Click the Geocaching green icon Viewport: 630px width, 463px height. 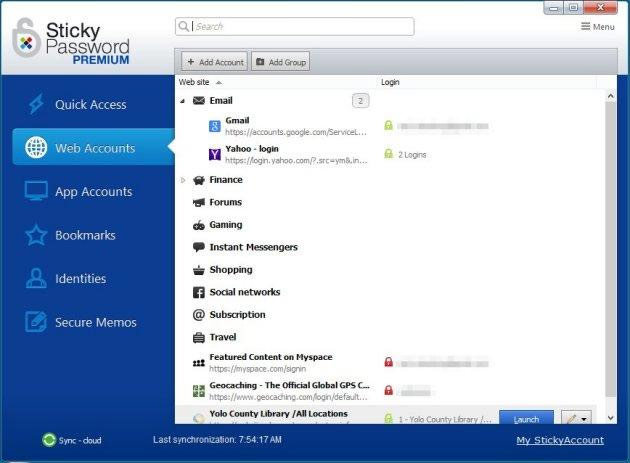199,391
